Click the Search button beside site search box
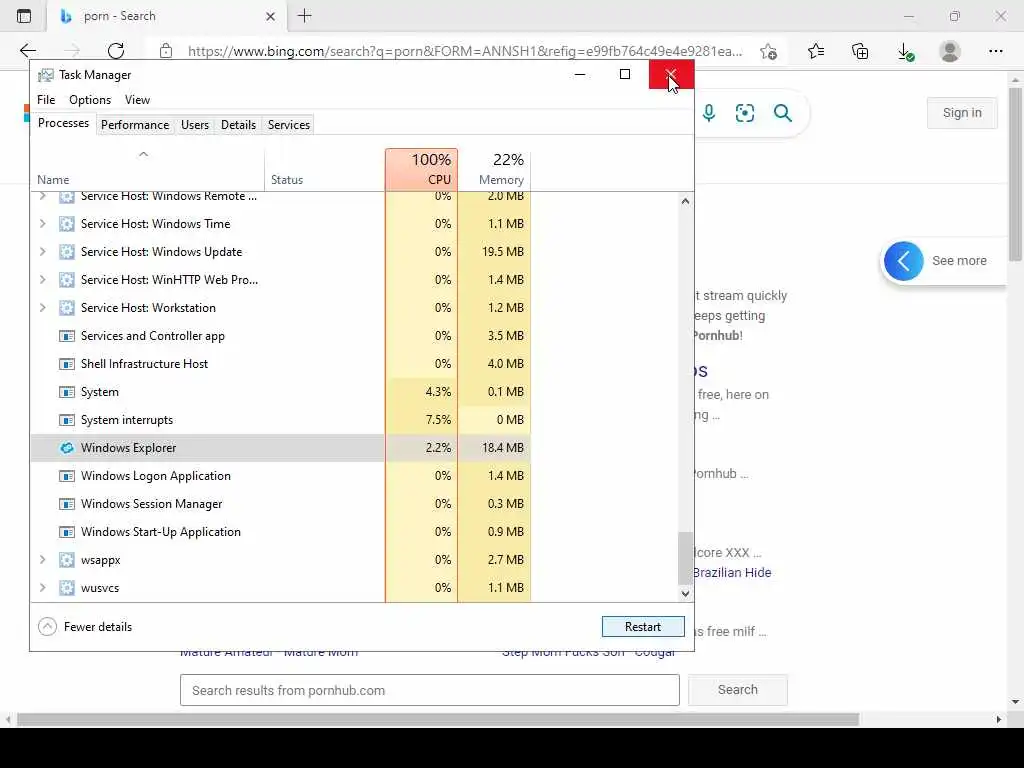Viewport: 1024px width, 768px height. (738, 690)
